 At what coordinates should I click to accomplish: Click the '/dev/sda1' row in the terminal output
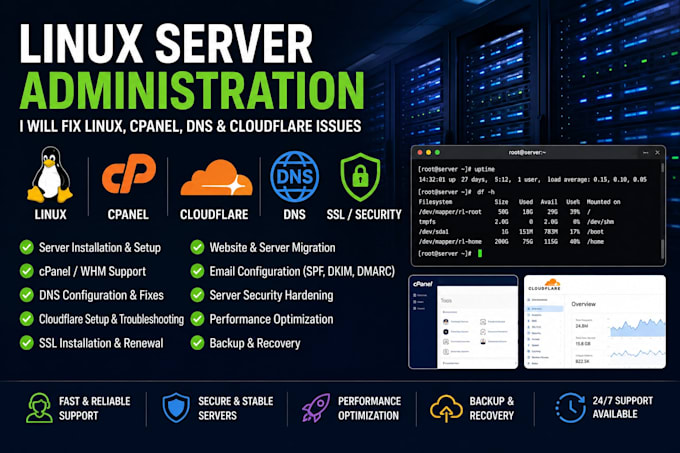pos(511,231)
